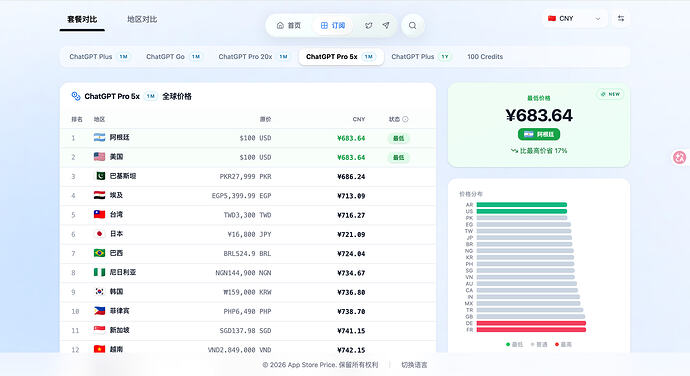Screen dimensions: 690x376
Task: Click the Singapore flag in row 11
Action: (x=99, y=330)
